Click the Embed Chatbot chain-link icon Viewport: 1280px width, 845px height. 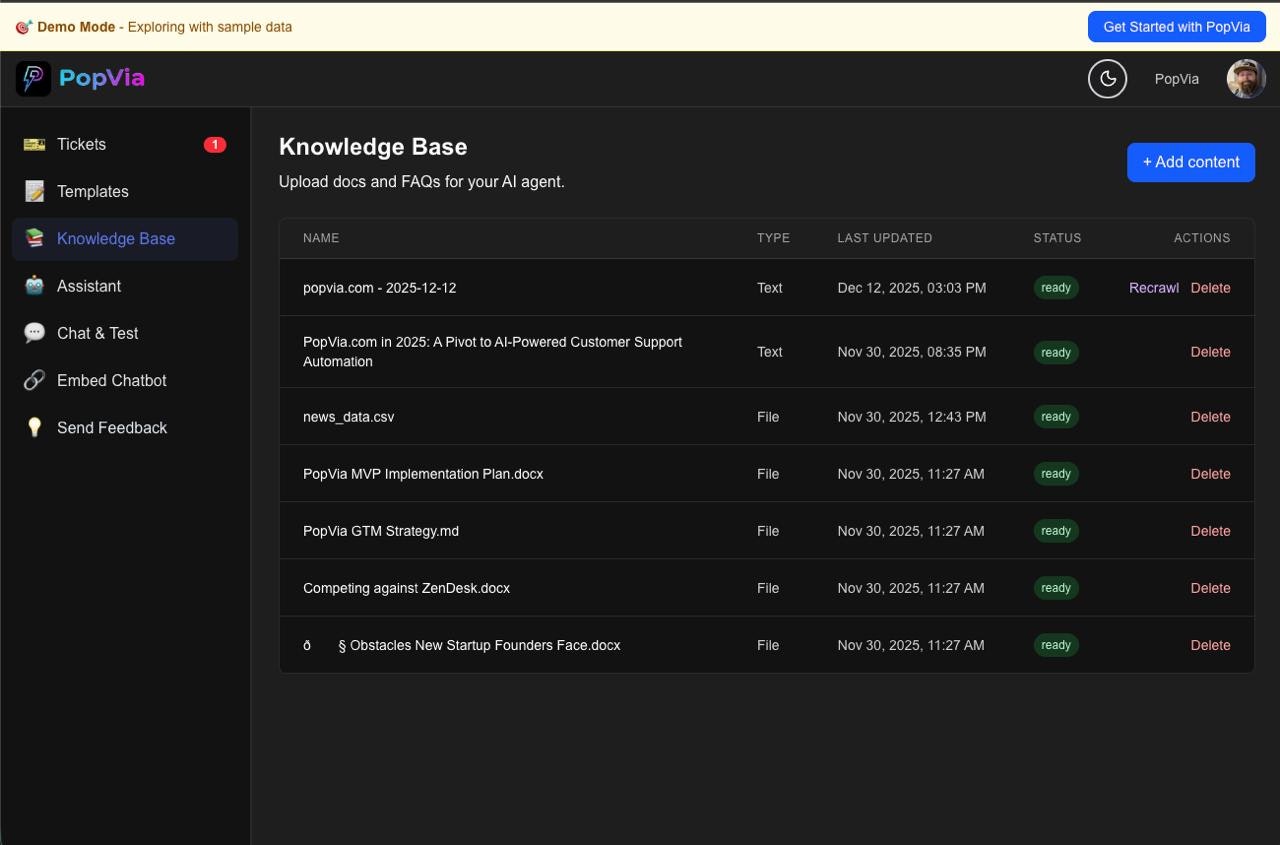coord(34,380)
